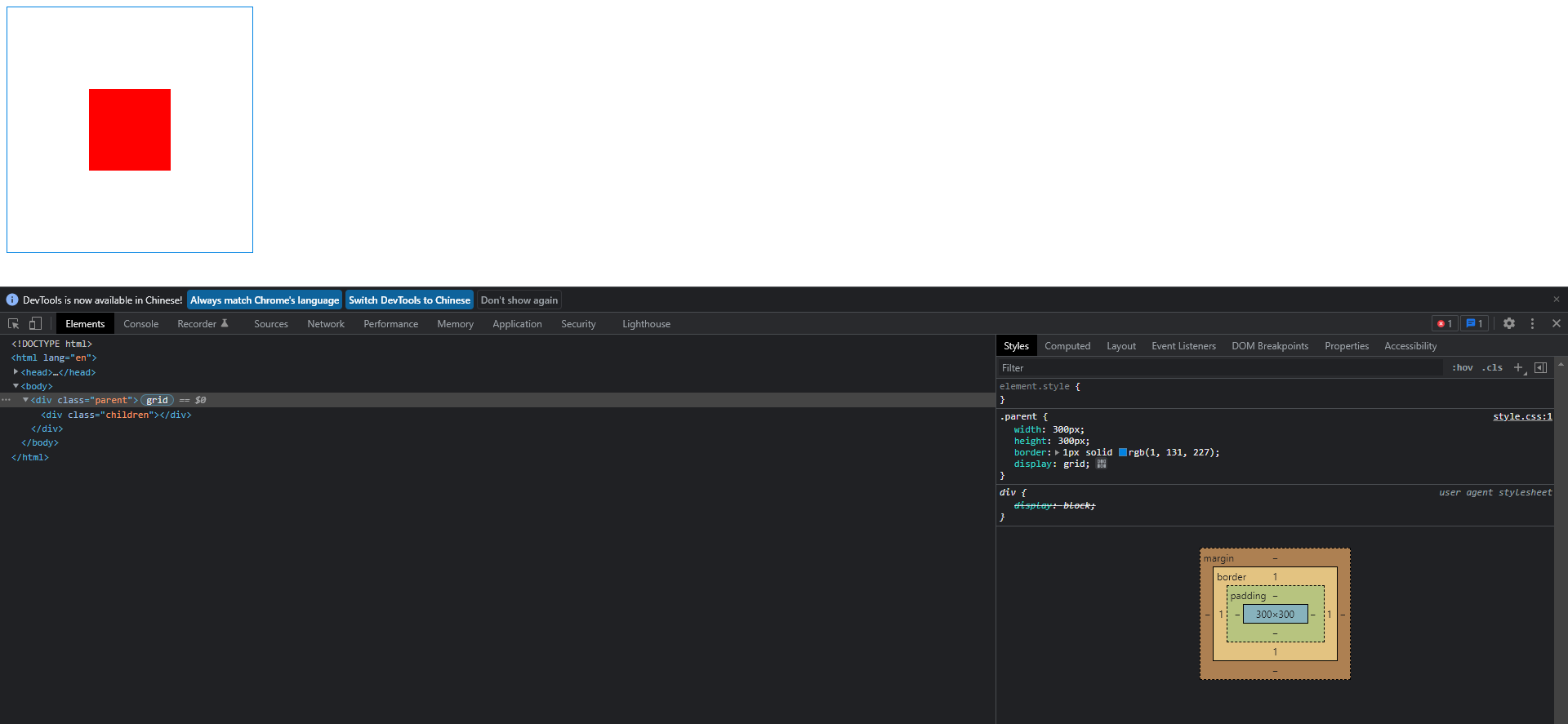
Task: Collapse the body element node
Action: [x=16, y=386]
